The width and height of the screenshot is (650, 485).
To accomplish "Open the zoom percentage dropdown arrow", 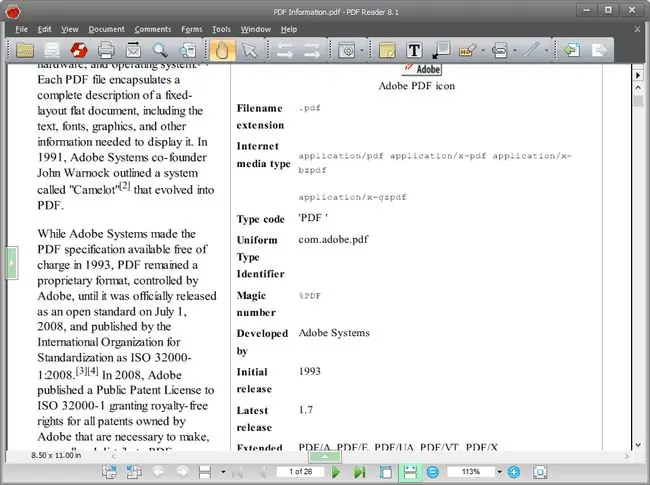I will [500, 472].
